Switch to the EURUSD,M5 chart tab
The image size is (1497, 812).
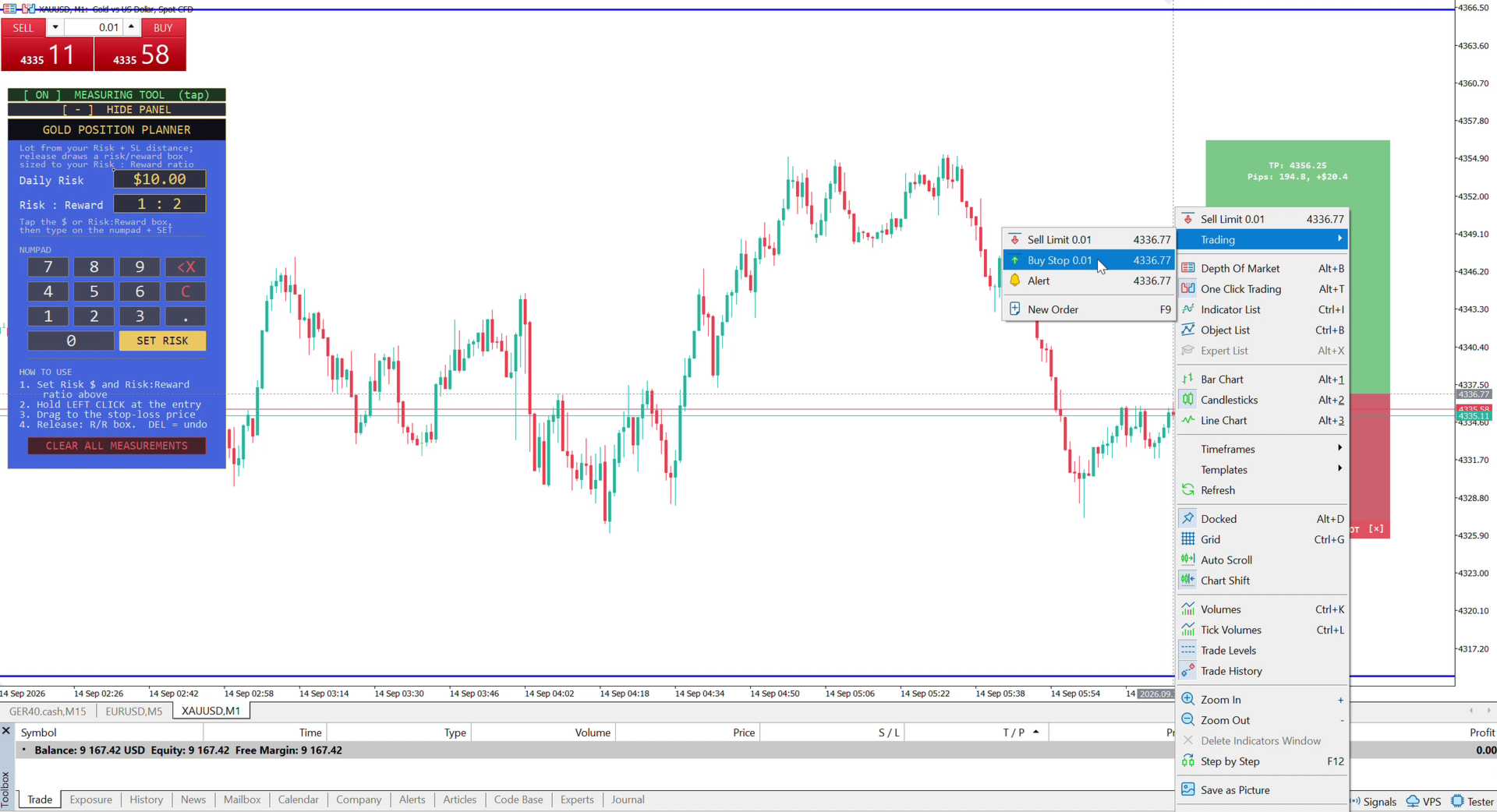click(134, 711)
